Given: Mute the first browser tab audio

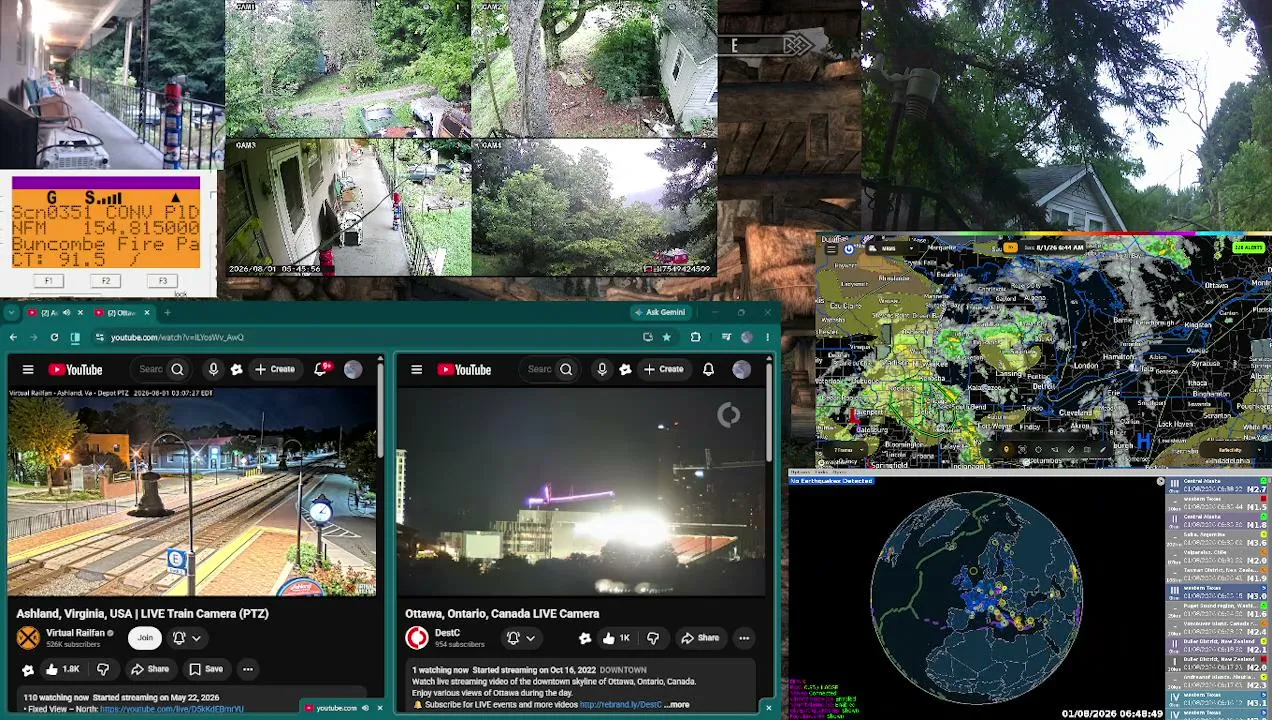Looking at the screenshot, I should pyautogui.click(x=66, y=313).
